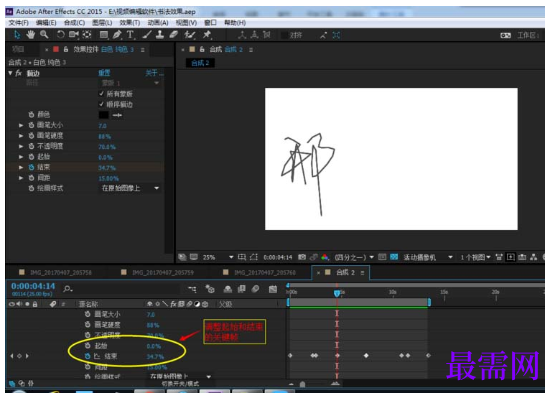Viewport: 558px width, 397px height.
Task: Click the current time 0:00:04:14 field
Action: point(33,286)
